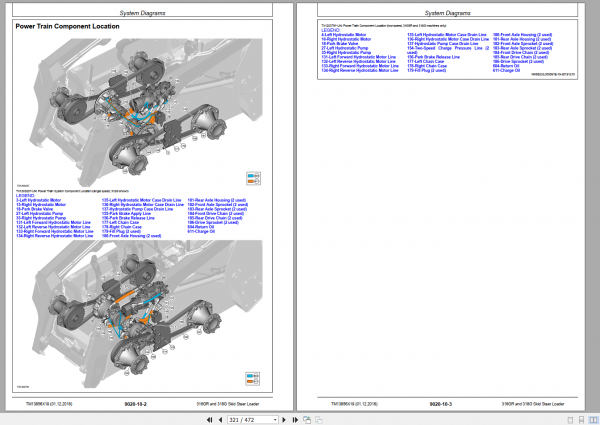Click 18-Park Brake Valve on page 9020-10-3

click(x=340, y=44)
